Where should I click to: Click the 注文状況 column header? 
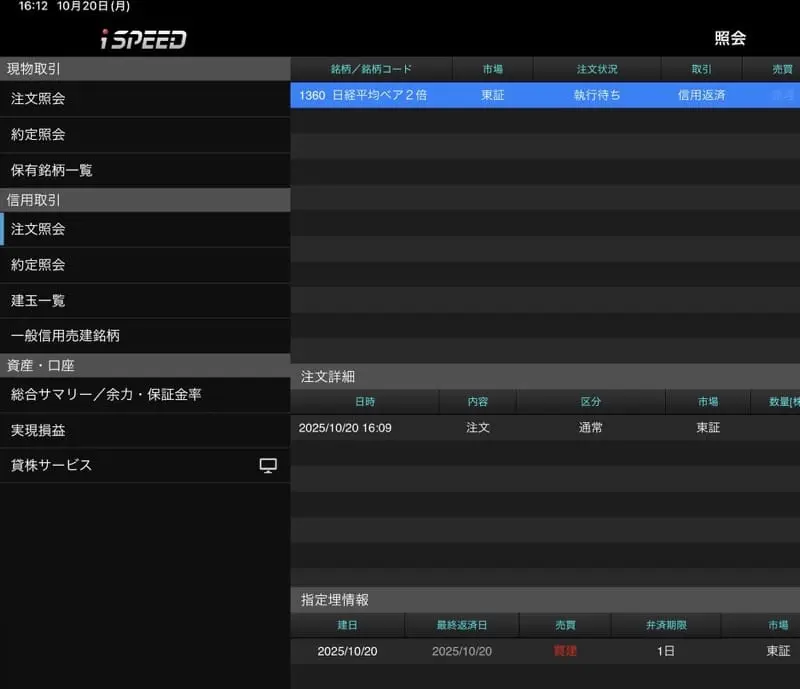(597, 69)
